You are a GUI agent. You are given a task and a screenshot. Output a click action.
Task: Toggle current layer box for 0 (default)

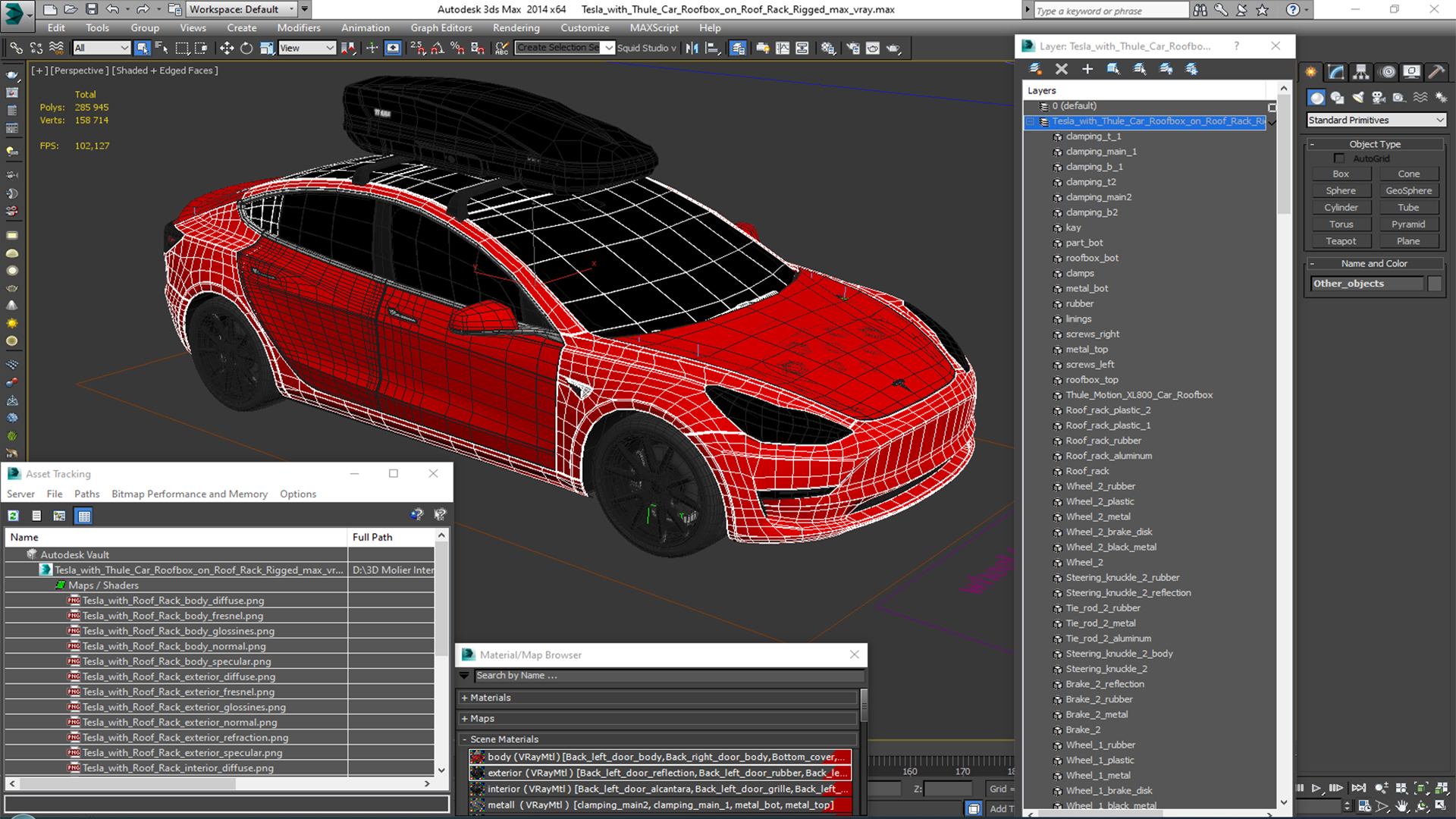(x=1272, y=107)
